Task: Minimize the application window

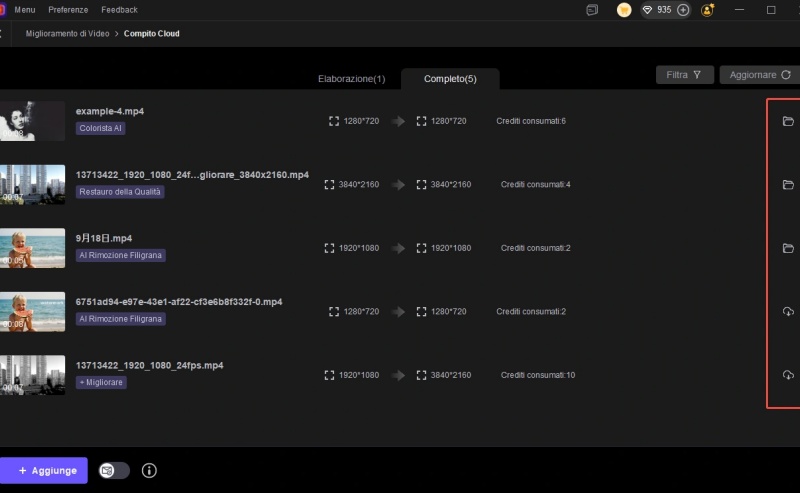Action: (739, 10)
